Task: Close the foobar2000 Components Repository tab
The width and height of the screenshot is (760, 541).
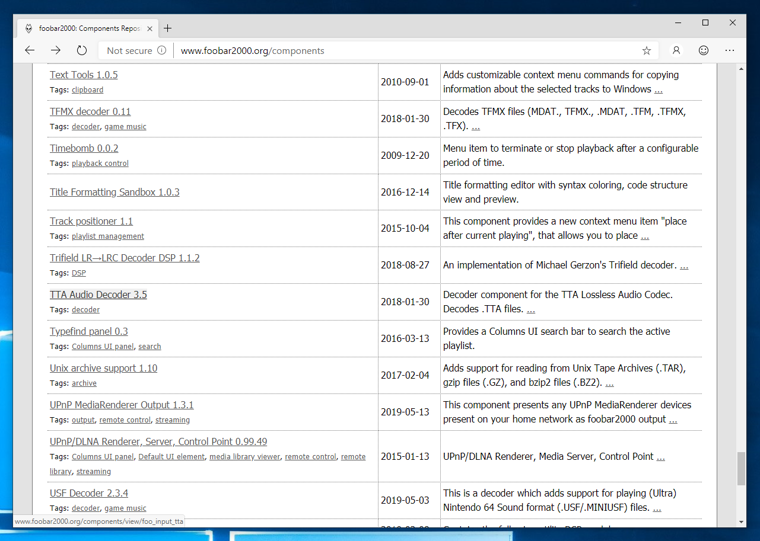Action: 150,29
